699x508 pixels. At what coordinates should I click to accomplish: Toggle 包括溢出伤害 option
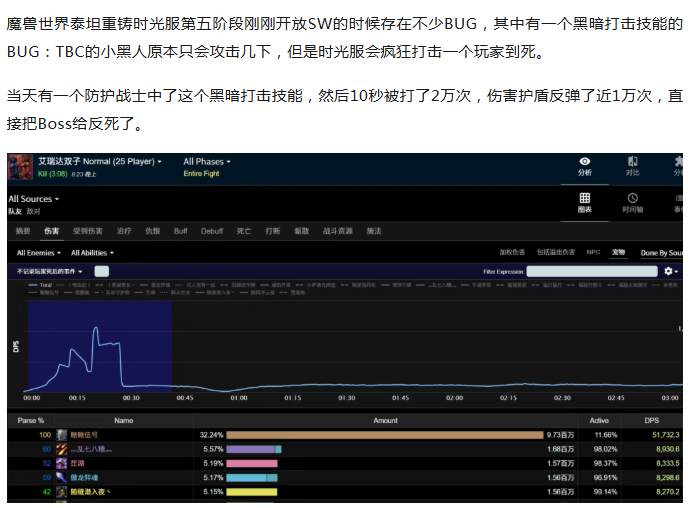coord(555,252)
